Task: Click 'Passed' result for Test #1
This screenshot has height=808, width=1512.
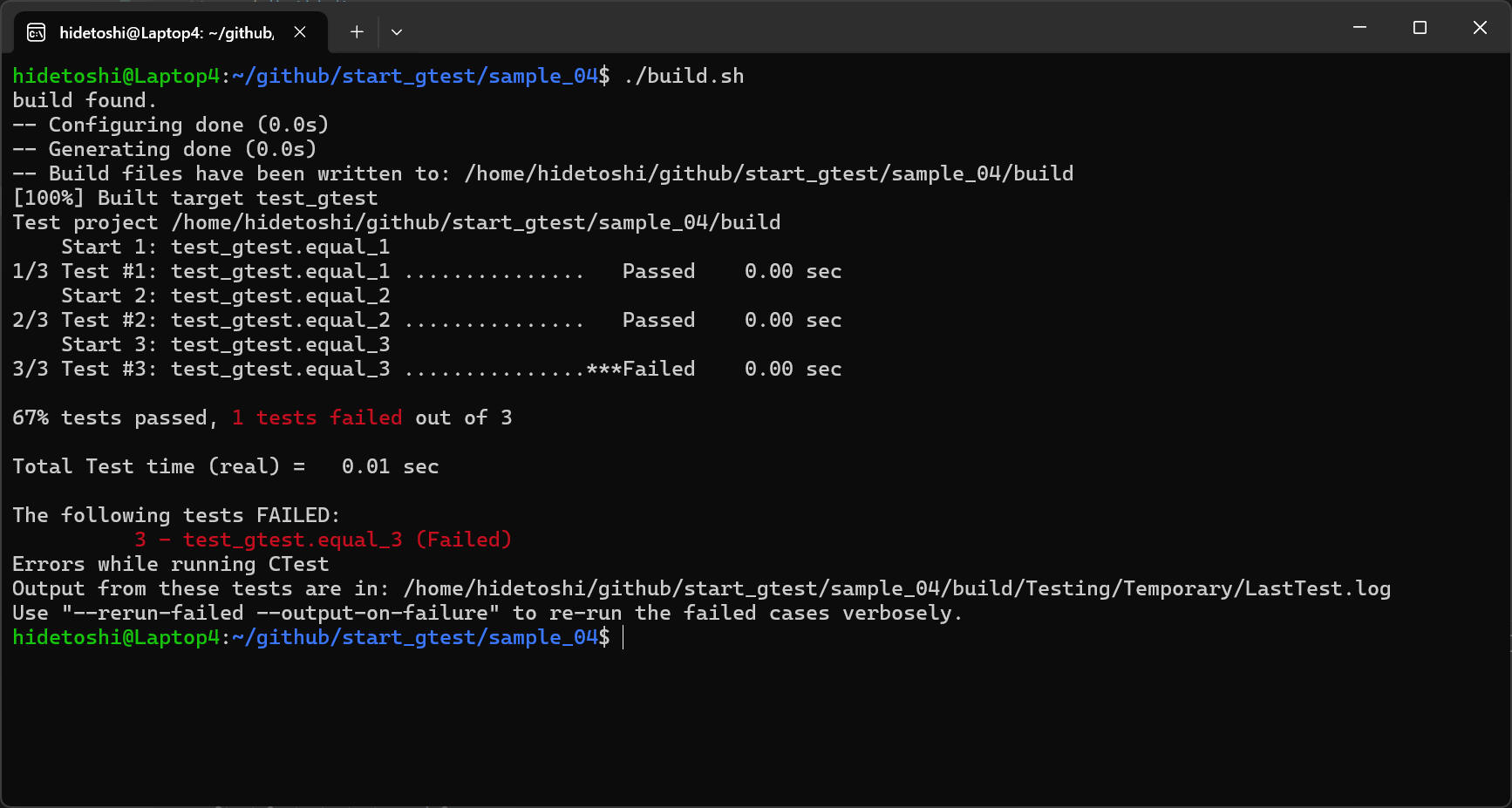Action: (x=659, y=271)
